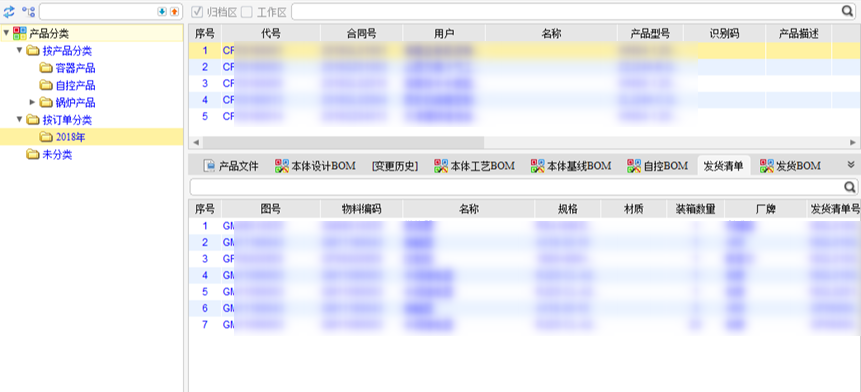
Task: Click the 本体工艺BOM tab icon
Action: 441,166
